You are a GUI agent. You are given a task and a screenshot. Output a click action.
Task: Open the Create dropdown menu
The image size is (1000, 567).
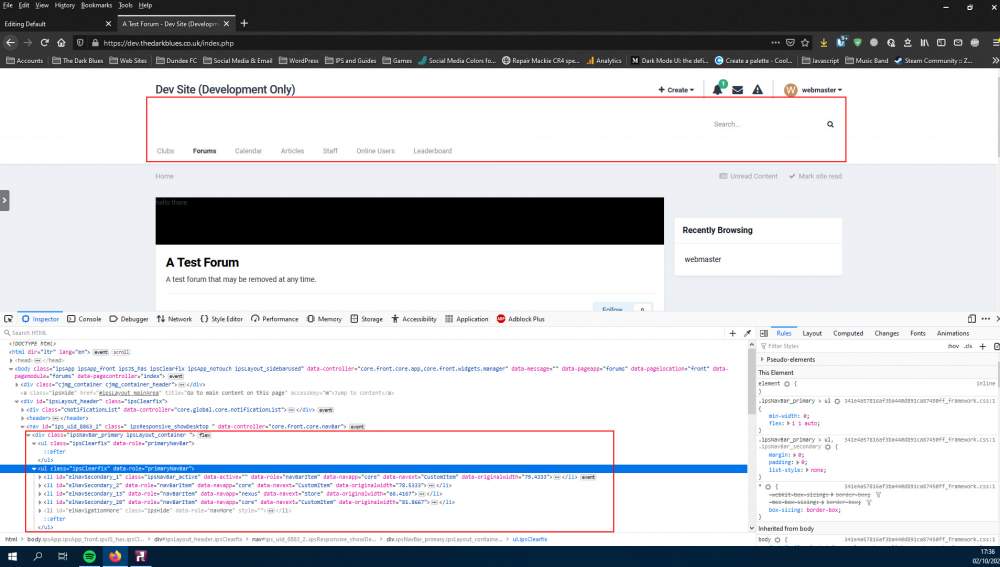pos(677,90)
